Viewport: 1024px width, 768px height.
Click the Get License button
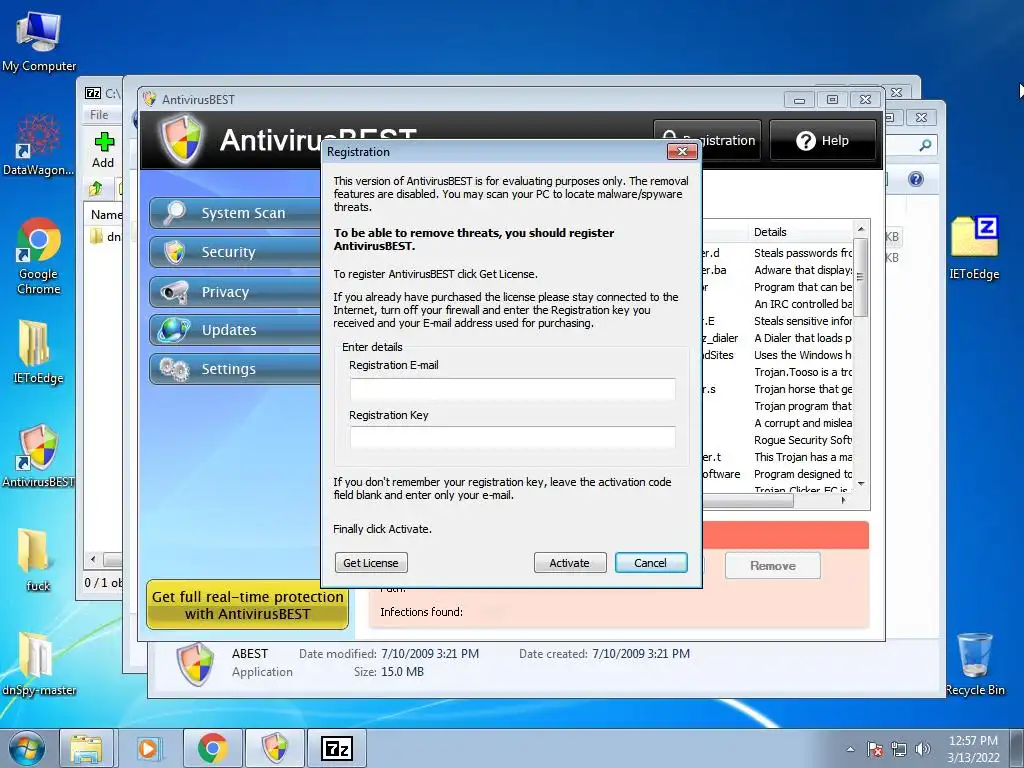tap(371, 563)
